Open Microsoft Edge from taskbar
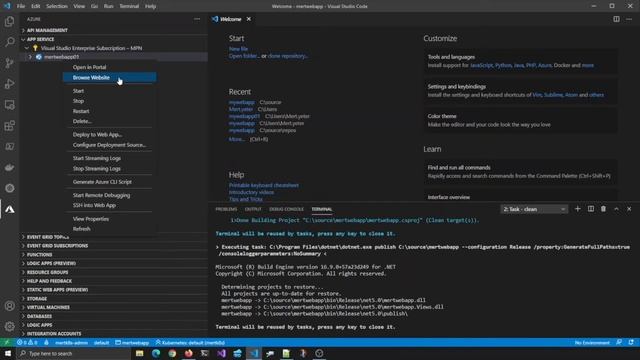This screenshot has height=360, width=640. point(156,353)
